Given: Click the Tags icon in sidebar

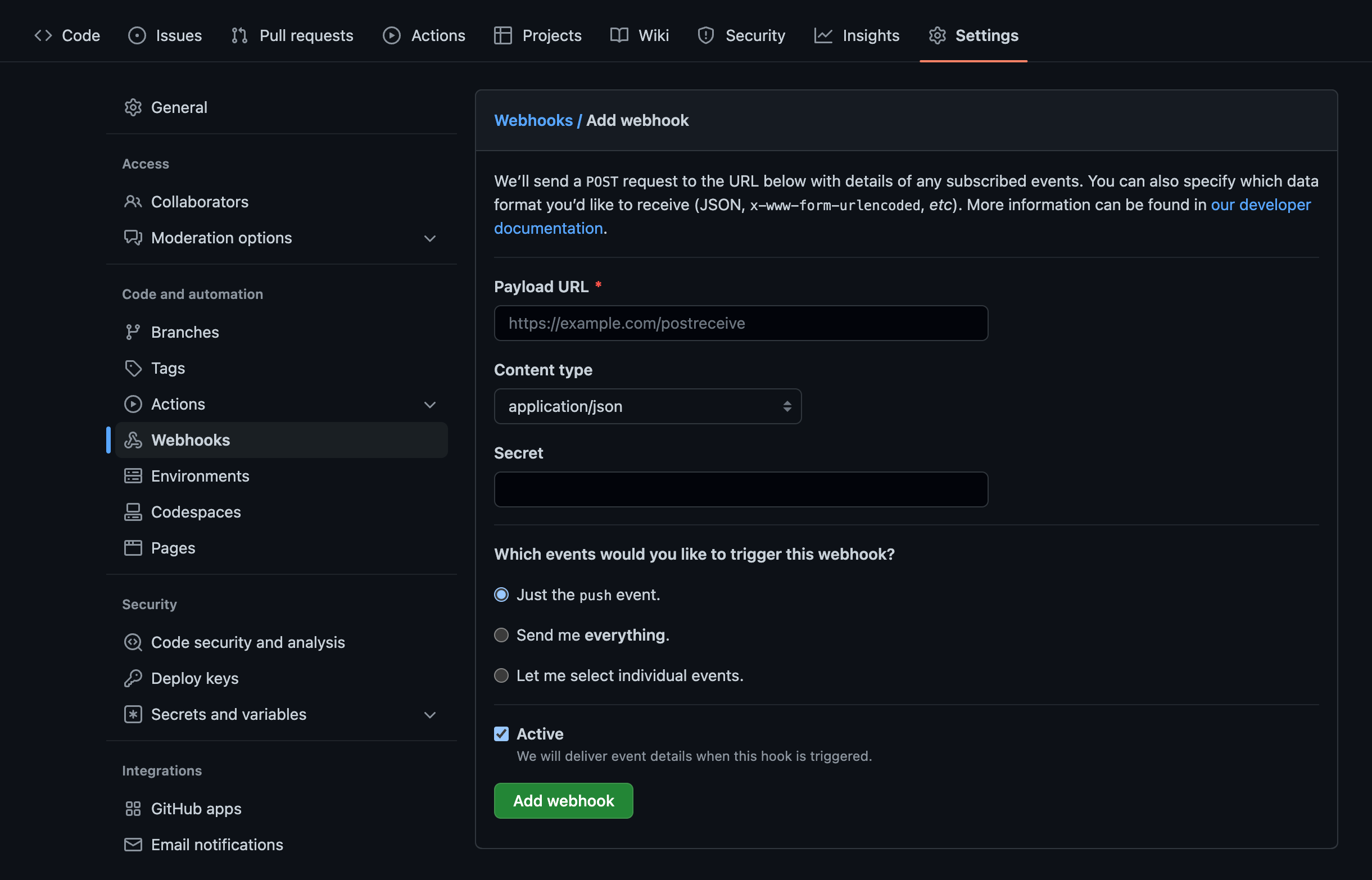Looking at the screenshot, I should (x=133, y=368).
